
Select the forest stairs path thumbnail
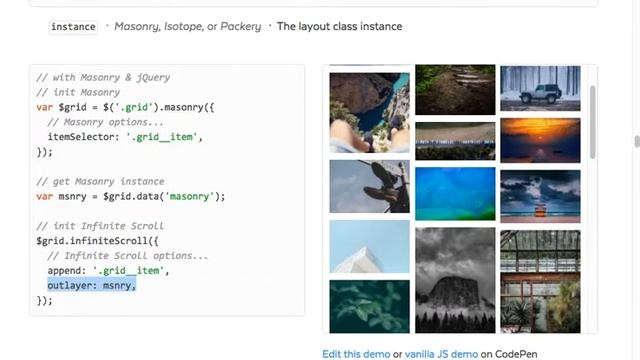[x=455, y=89]
